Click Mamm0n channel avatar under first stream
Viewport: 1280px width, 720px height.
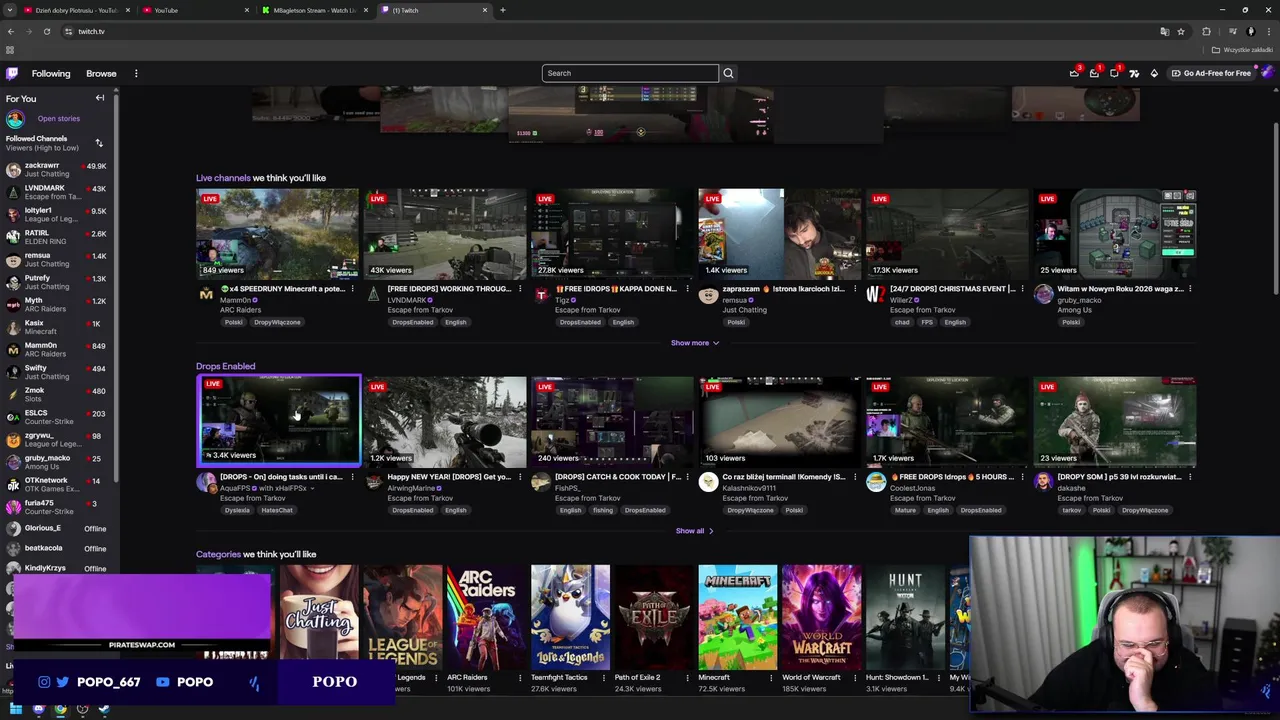point(206,294)
